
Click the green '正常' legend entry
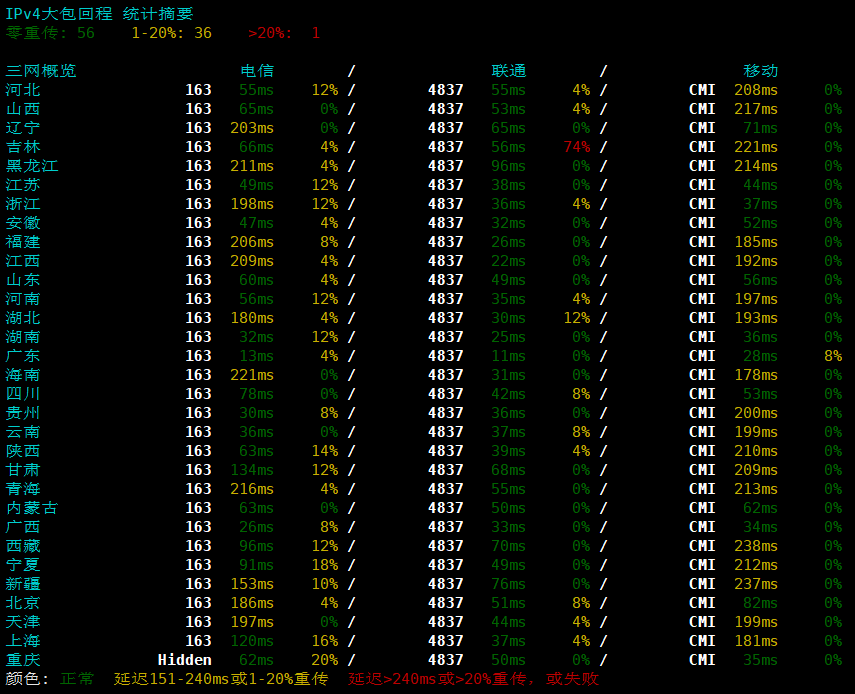(77, 679)
